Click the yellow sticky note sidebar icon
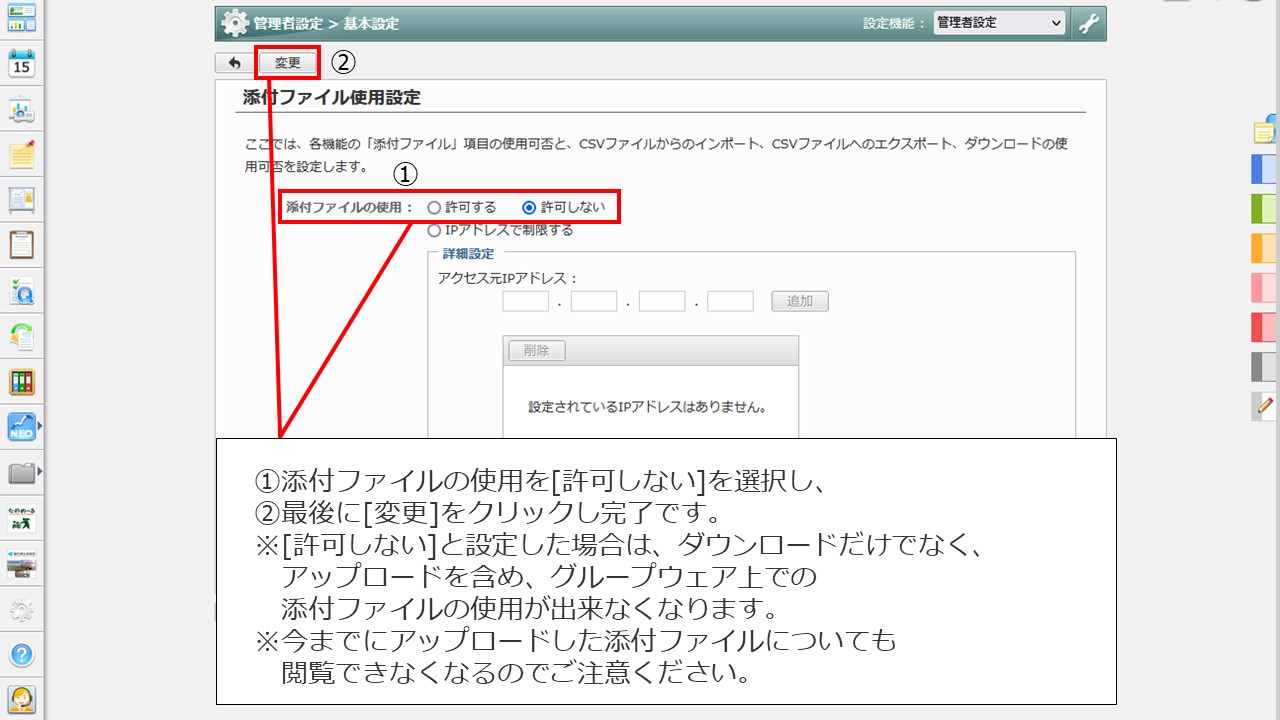Viewport: 1280px width, 720px height. point(22,155)
